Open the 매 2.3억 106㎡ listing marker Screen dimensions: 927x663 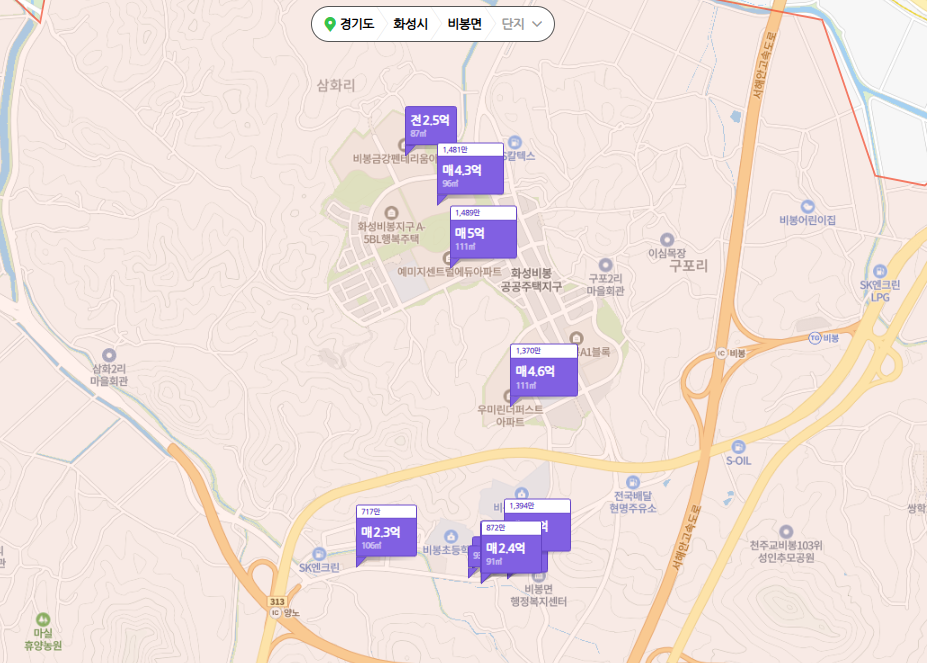[x=386, y=531]
